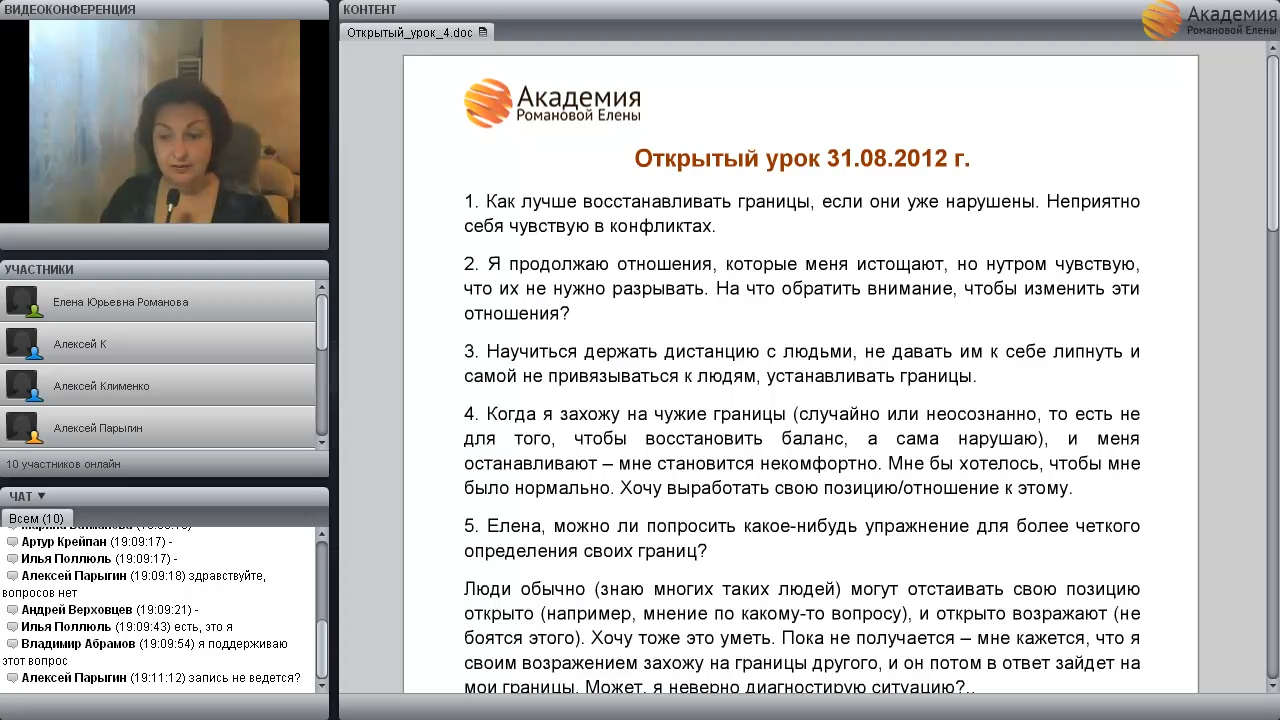Click chat scrollbar up arrow

click(x=322, y=535)
